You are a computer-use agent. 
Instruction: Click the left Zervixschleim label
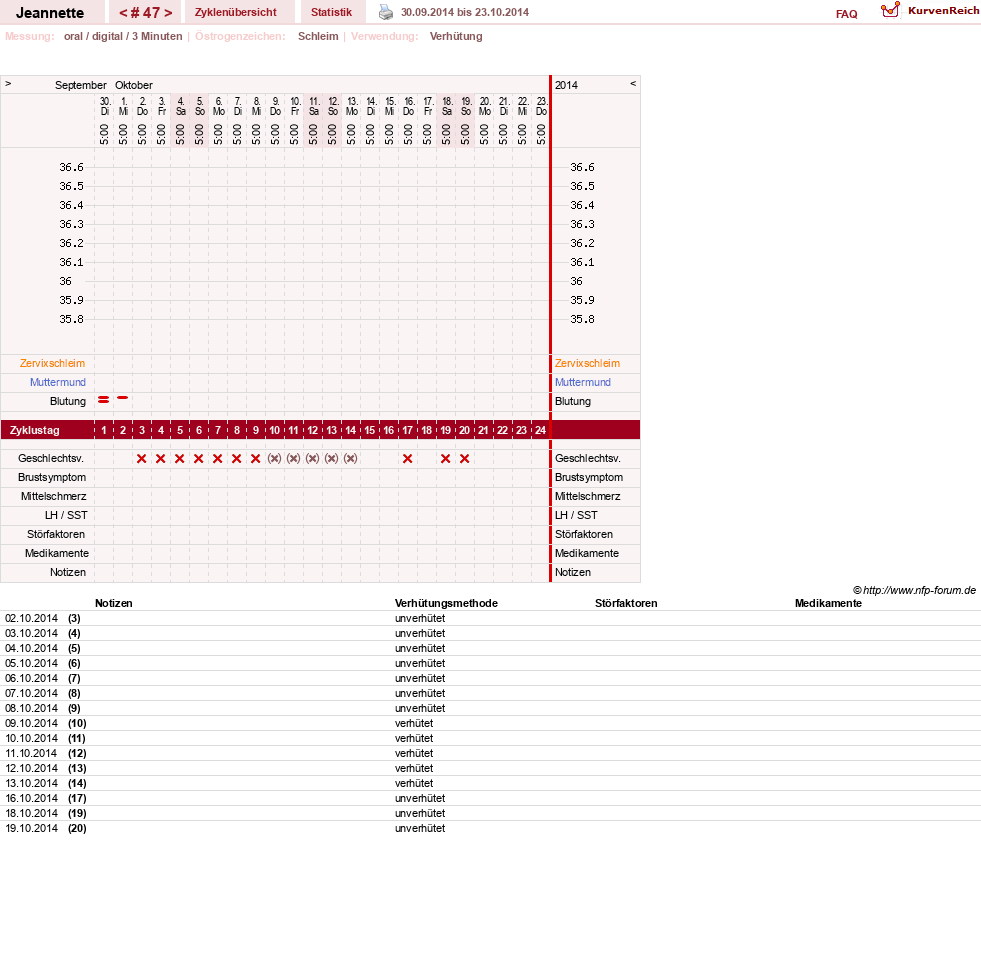[x=52, y=363]
